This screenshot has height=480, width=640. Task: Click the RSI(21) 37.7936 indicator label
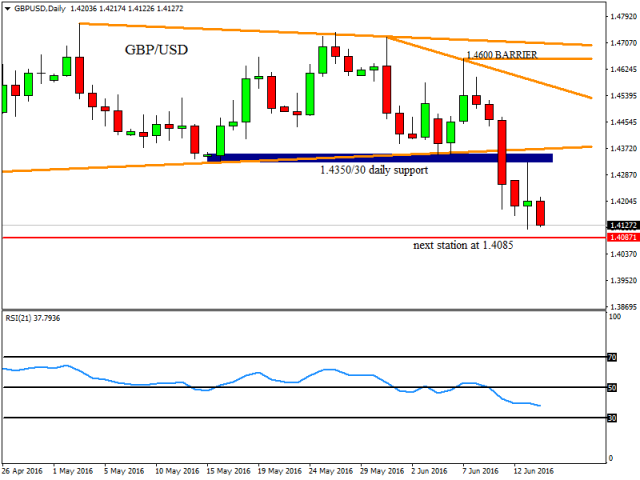(x=33, y=318)
